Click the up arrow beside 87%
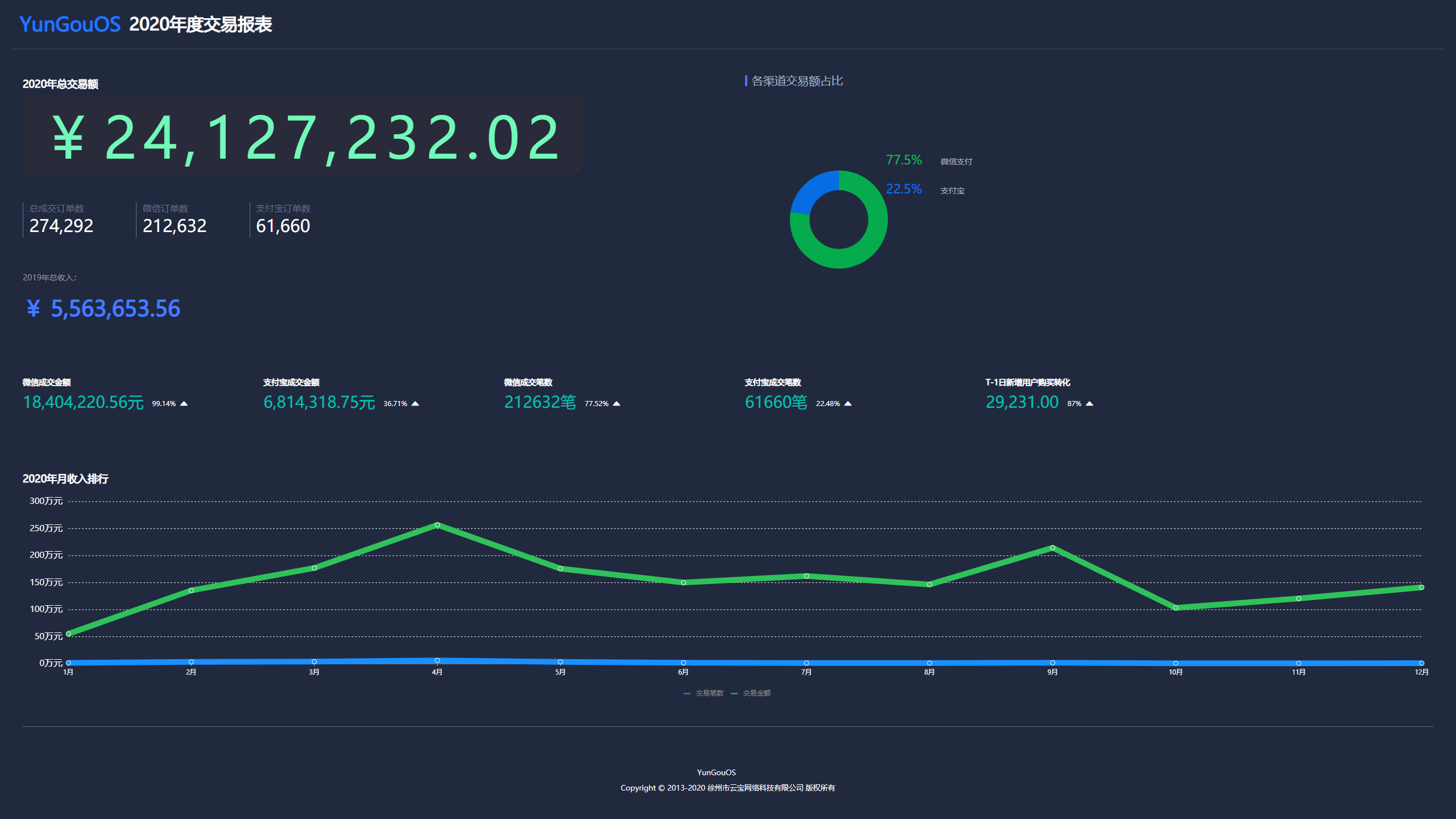The width and height of the screenshot is (1456, 819). tap(1090, 404)
